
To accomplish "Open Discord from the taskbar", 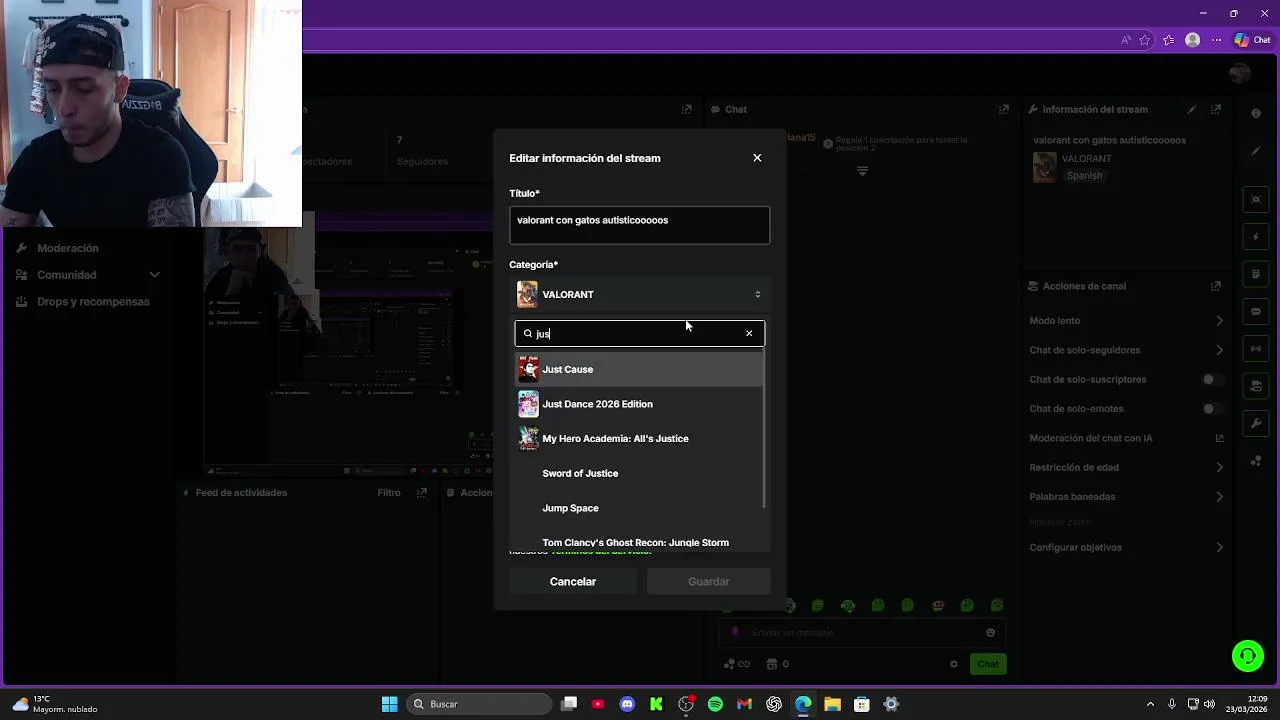I will (x=627, y=704).
